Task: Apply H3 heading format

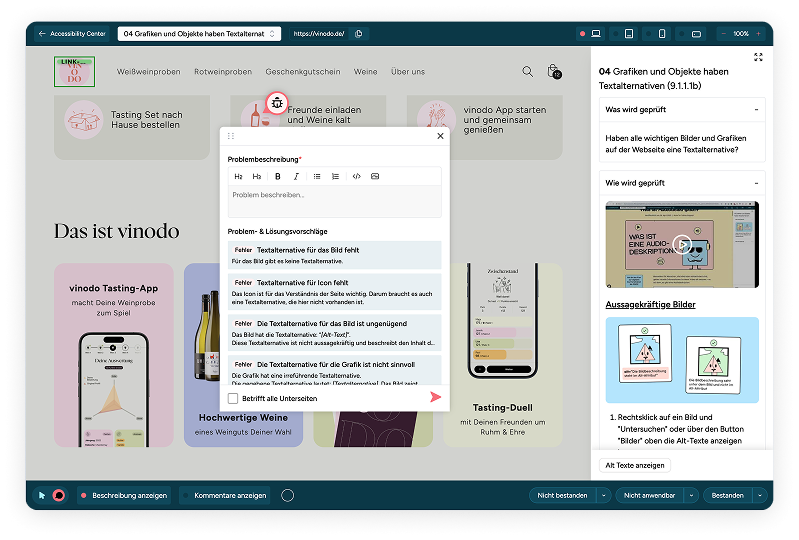Action: (x=257, y=176)
